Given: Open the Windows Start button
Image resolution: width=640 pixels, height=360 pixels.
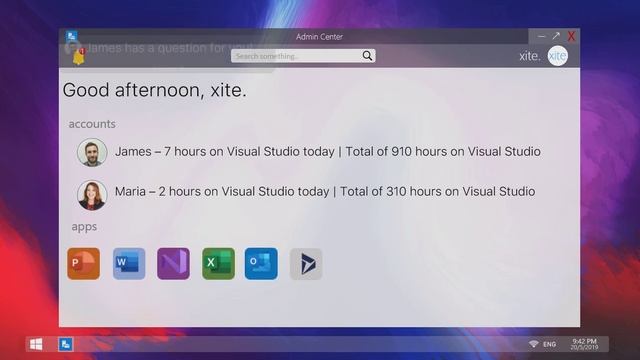Looking at the screenshot, I should (36, 344).
